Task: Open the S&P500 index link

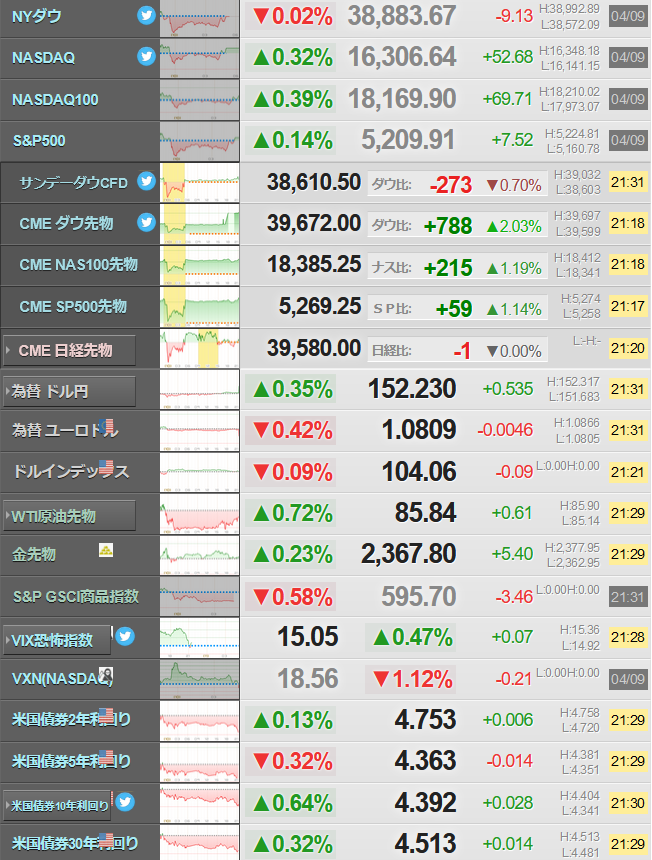Action: (x=39, y=141)
